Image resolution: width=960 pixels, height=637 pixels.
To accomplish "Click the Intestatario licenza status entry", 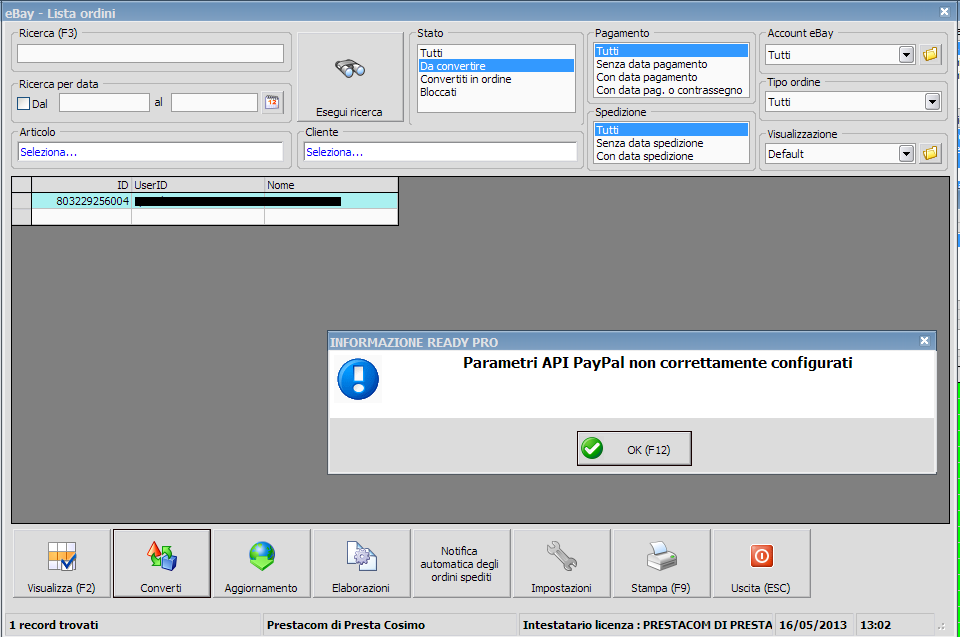I will (x=647, y=625).
